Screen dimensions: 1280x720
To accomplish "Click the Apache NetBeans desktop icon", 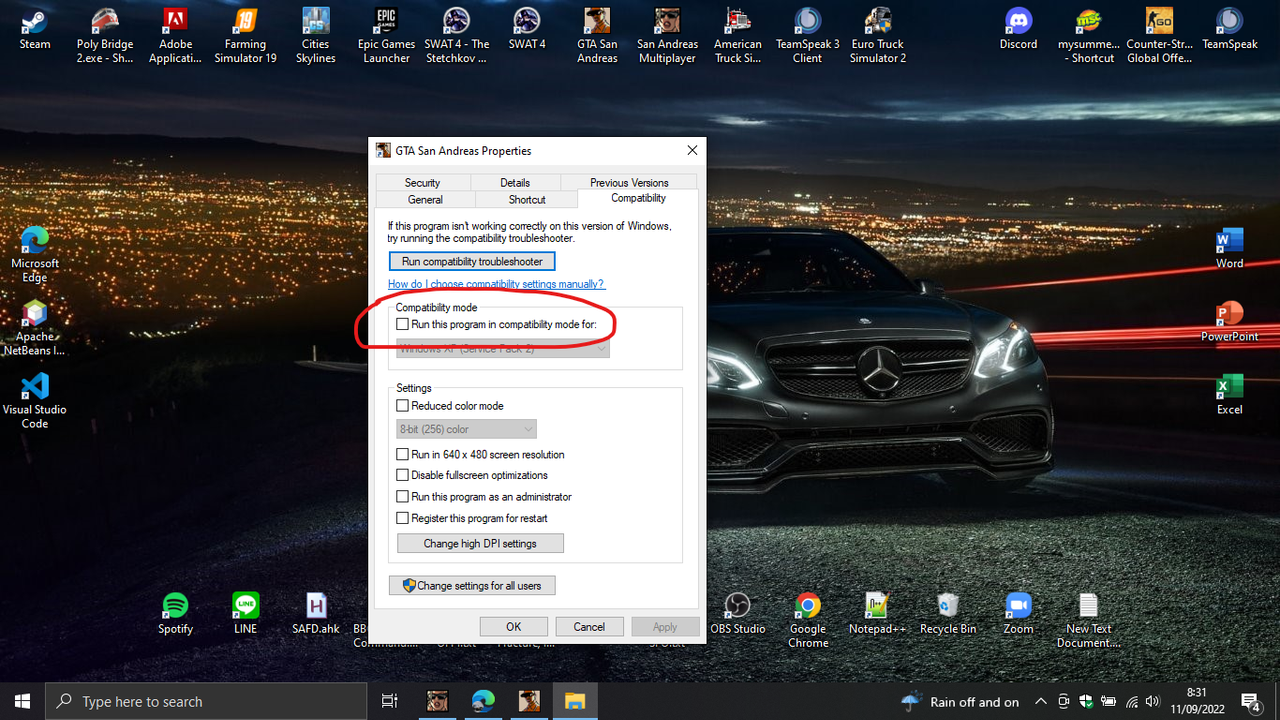I will coord(35,328).
